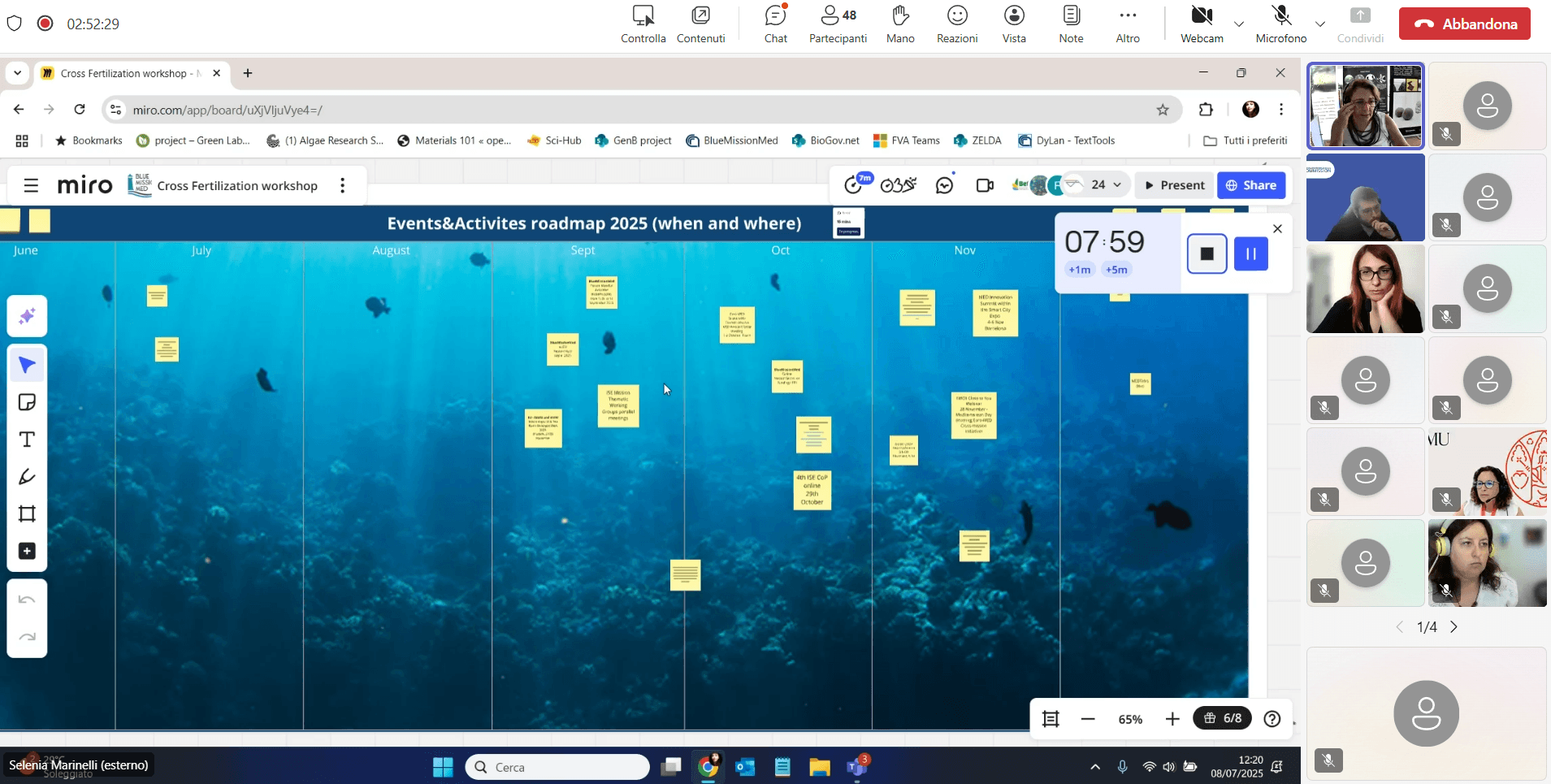Select the Pen drawing tool
Viewport: 1551px width, 784px height.
click(27, 477)
